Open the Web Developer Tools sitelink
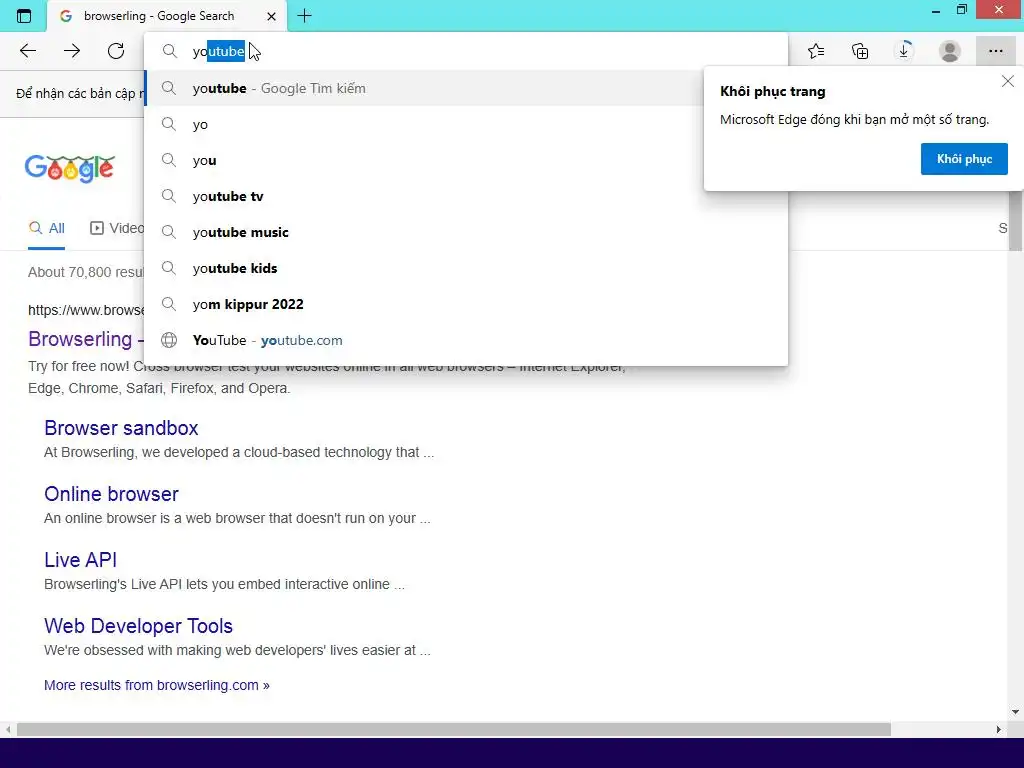 pos(138,626)
